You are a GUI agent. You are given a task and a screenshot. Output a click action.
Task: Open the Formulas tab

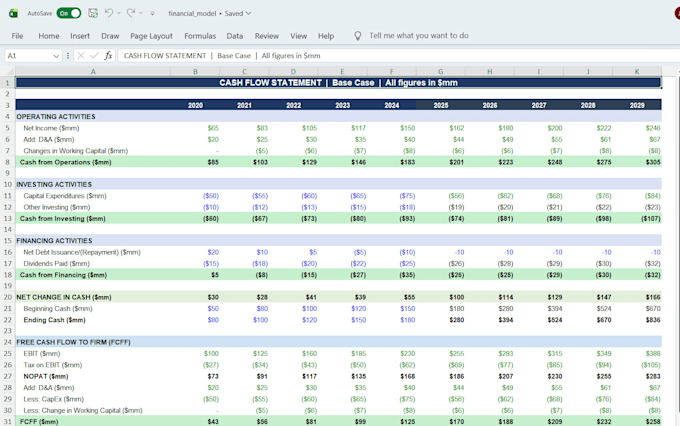[200, 36]
